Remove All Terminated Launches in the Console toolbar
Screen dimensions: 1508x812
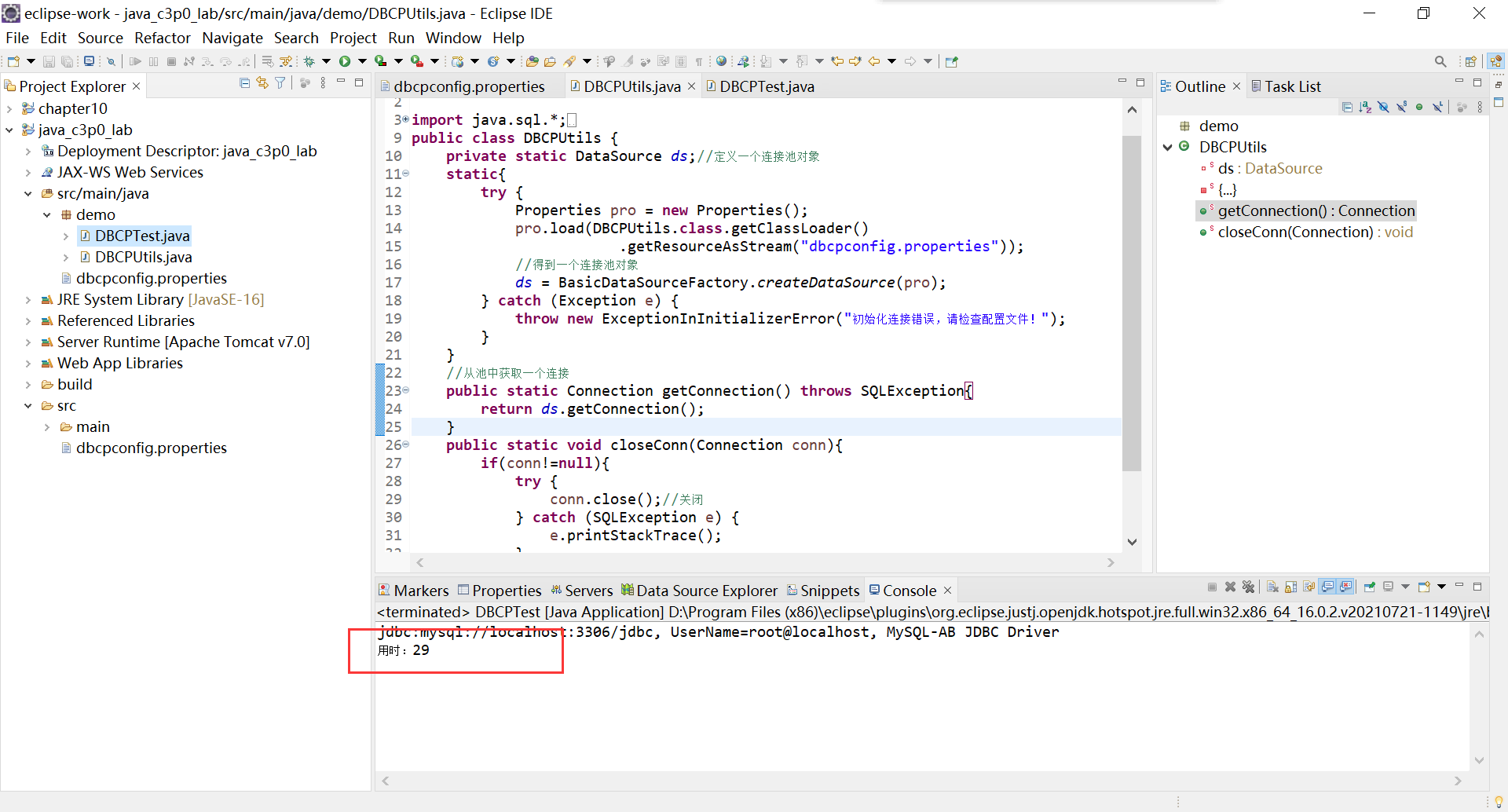[x=1249, y=587]
